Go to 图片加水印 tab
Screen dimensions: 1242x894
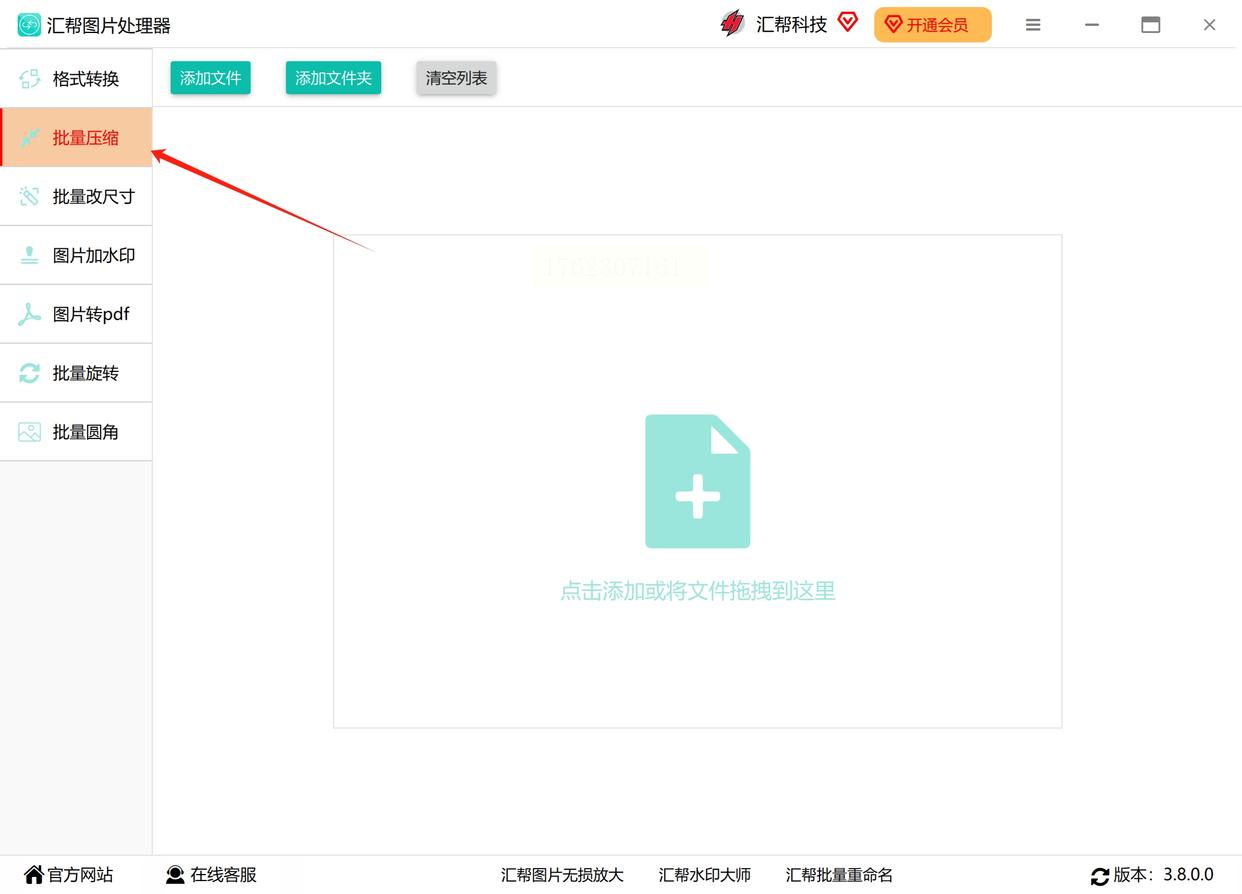(76, 255)
